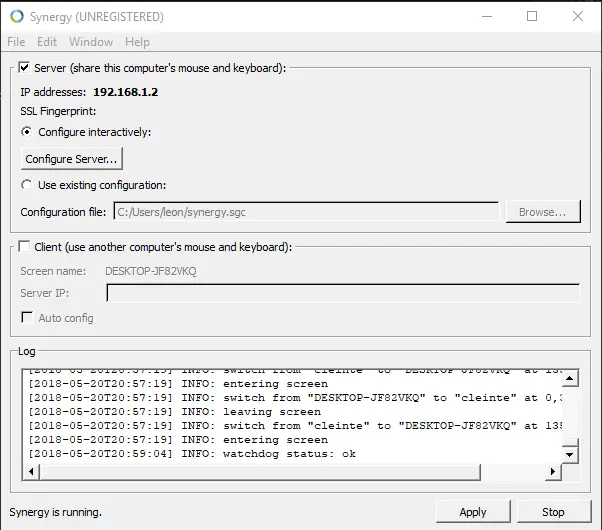Maximize the Synergy window
602x530 pixels.
532,17
